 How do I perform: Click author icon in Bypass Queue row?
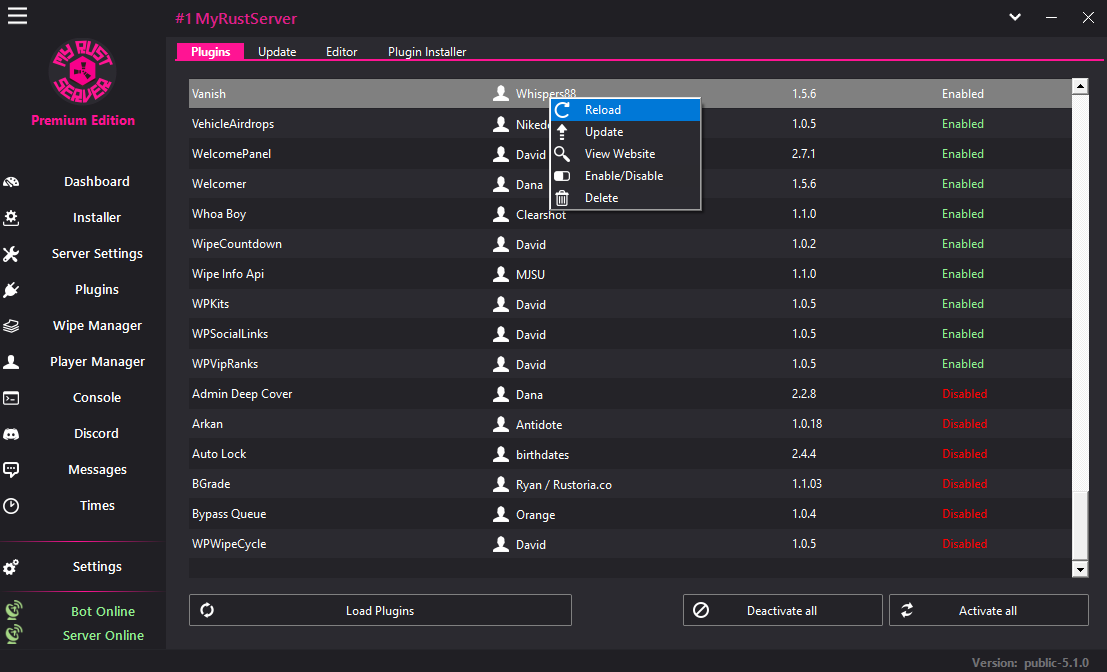pos(501,514)
